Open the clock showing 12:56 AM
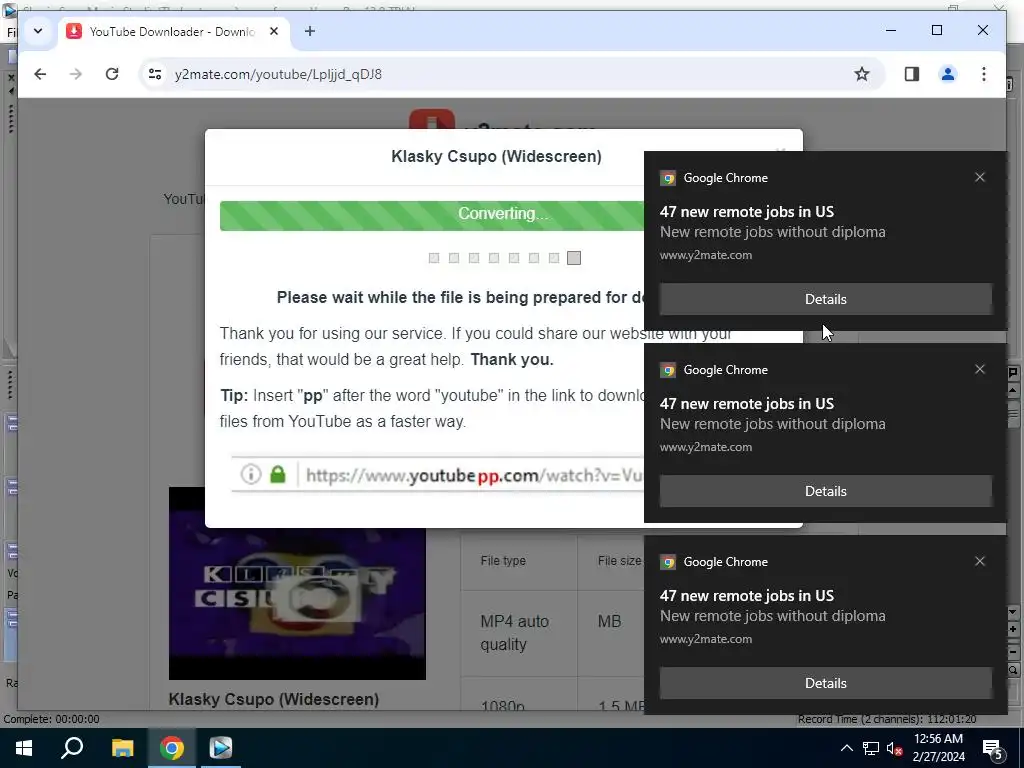1024x768 pixels. [938, 748]
